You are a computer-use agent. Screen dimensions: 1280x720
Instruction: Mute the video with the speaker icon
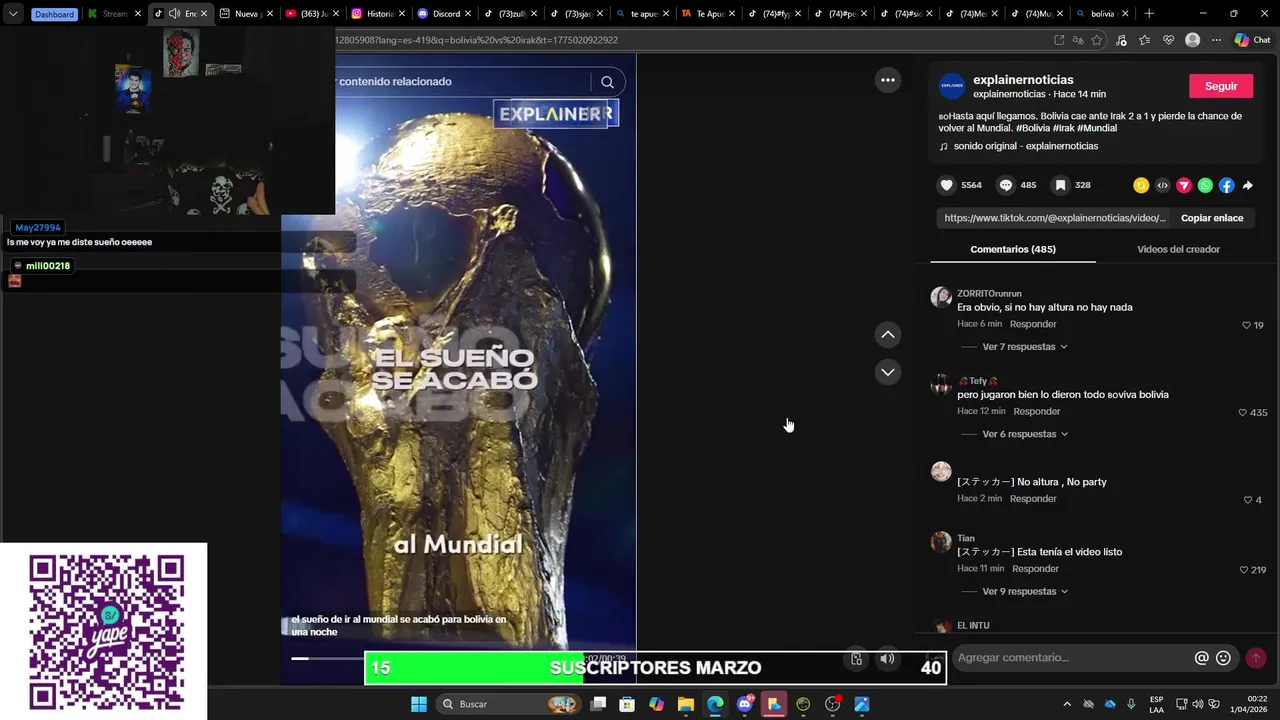coord(887,658)
